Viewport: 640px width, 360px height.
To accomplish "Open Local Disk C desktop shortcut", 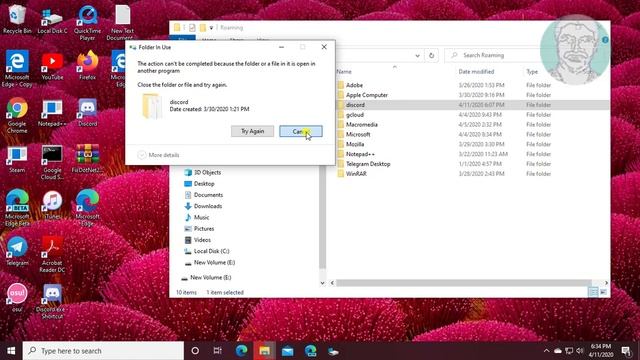I will tap(52, 20).
